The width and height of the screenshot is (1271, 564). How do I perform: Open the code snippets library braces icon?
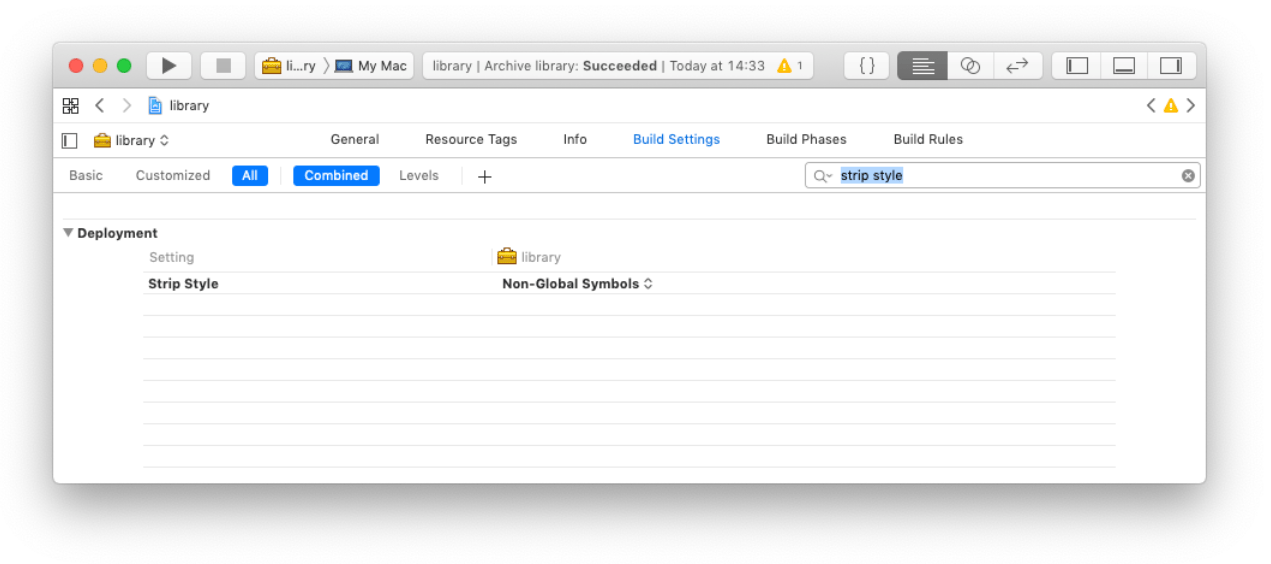tap(867, 66)
